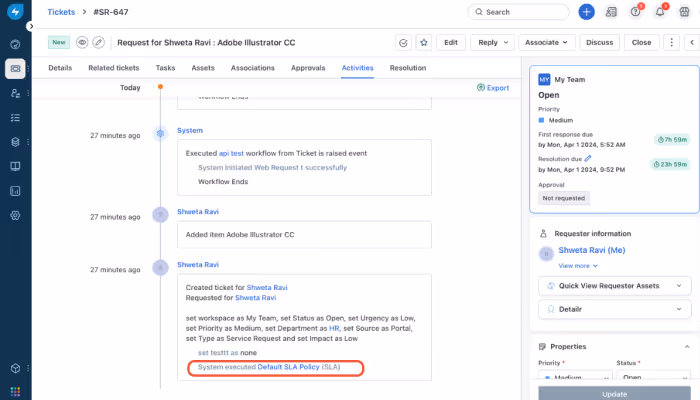Switch to the Assets tab
Screen dimensions: 700x400
pos(203,68)
